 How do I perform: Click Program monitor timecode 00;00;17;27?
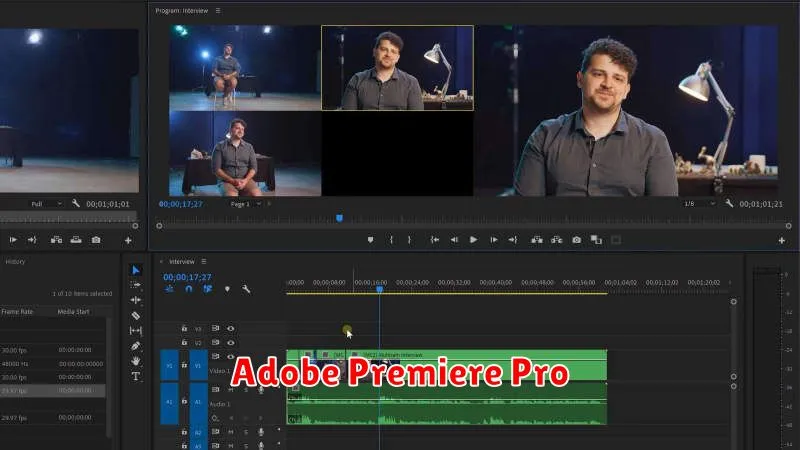181,204
